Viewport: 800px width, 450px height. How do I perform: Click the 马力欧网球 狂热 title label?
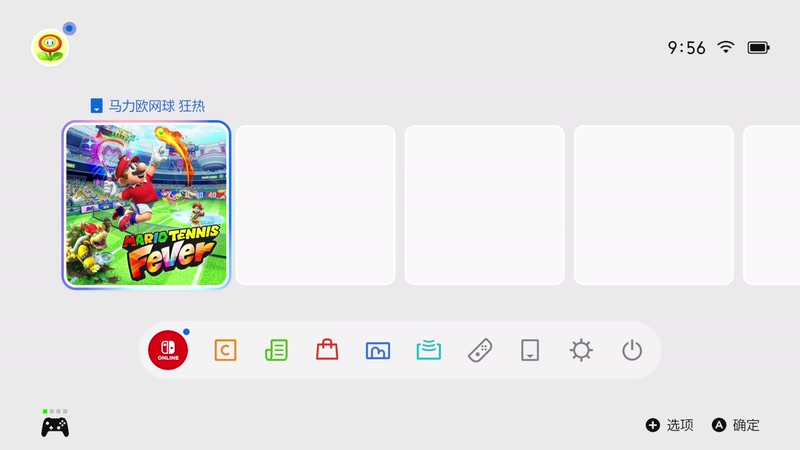click(157, 106)
